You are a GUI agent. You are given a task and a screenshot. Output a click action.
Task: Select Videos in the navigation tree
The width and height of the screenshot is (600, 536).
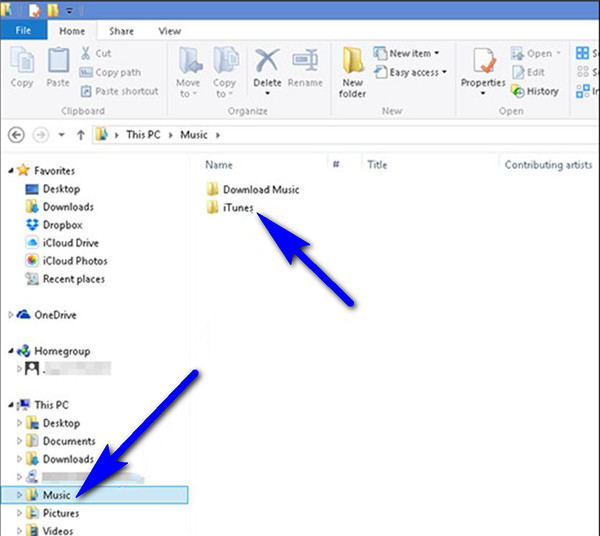(x=50, y=530)
